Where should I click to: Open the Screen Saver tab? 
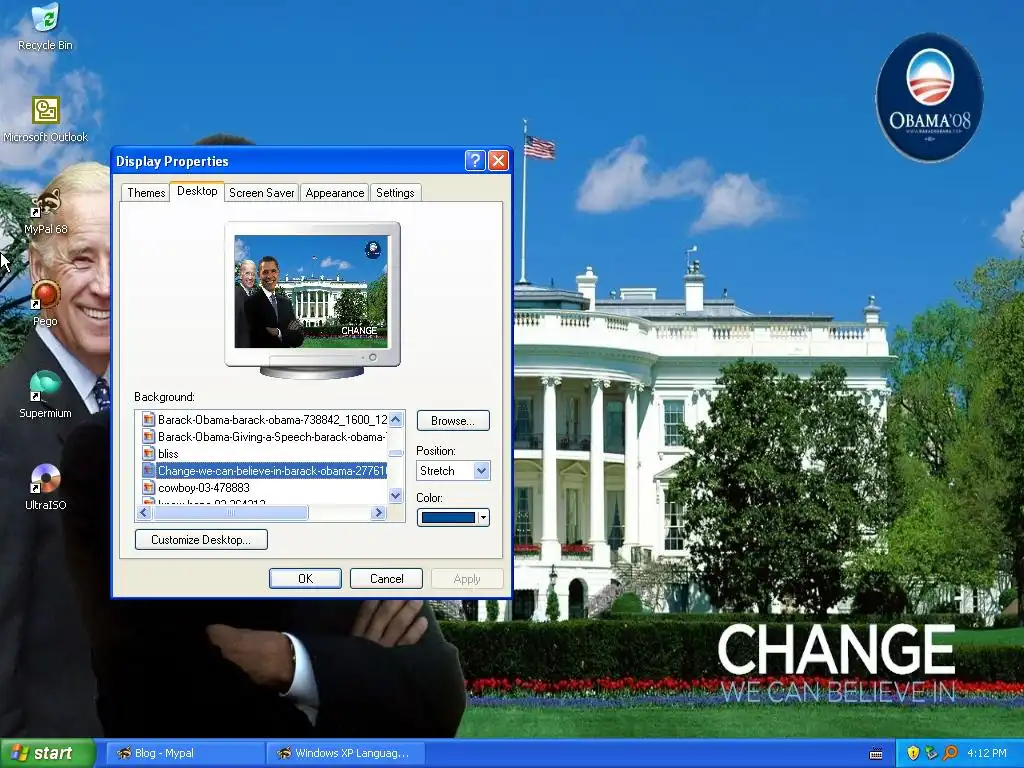pos(261,193)
